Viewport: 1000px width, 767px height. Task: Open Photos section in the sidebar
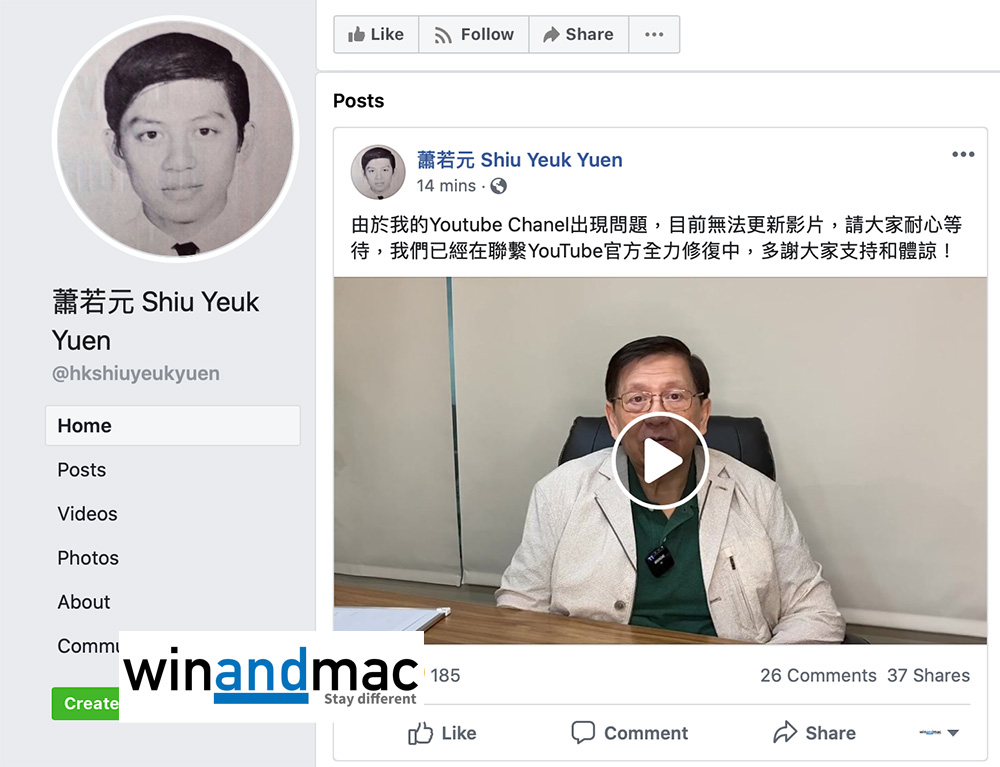click(88, 558)
